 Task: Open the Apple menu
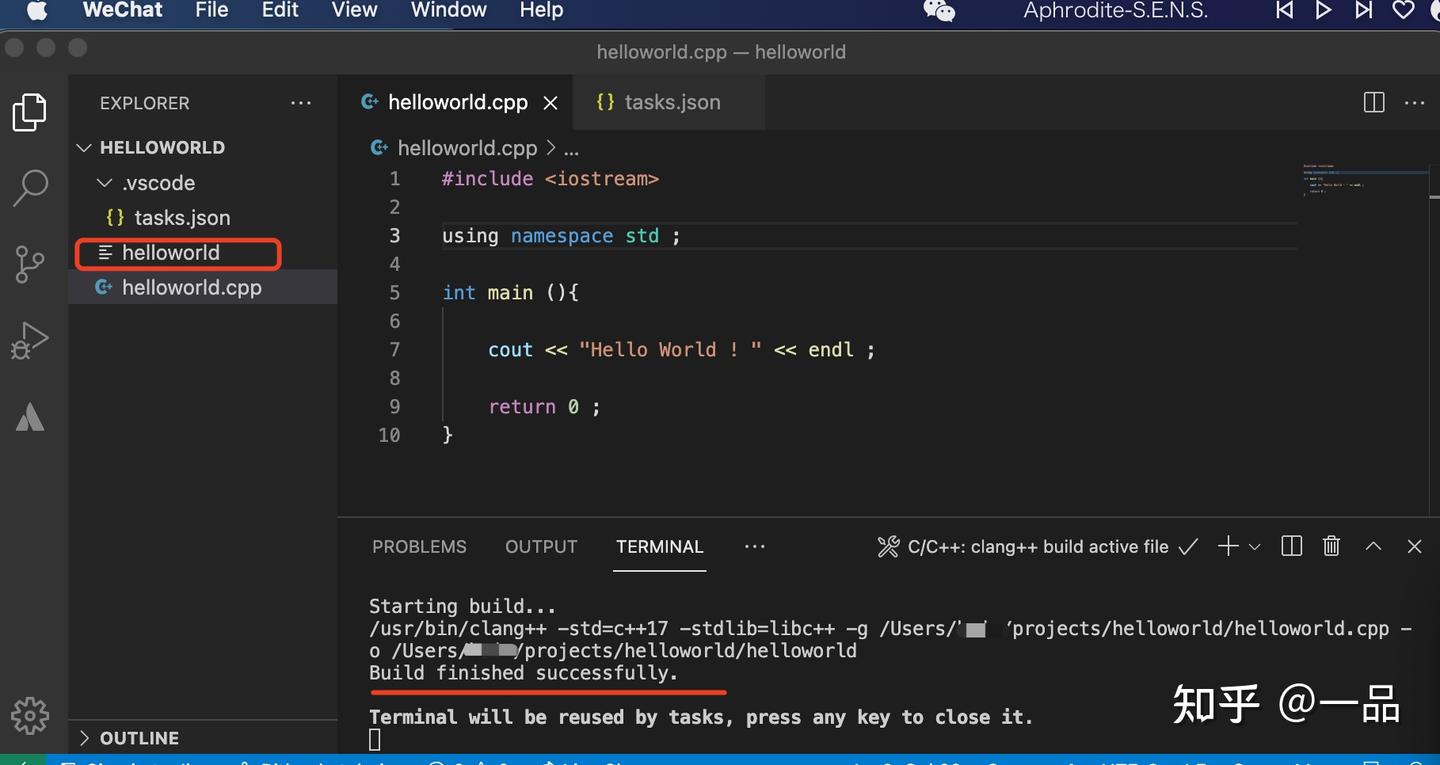tap(36, 12)
